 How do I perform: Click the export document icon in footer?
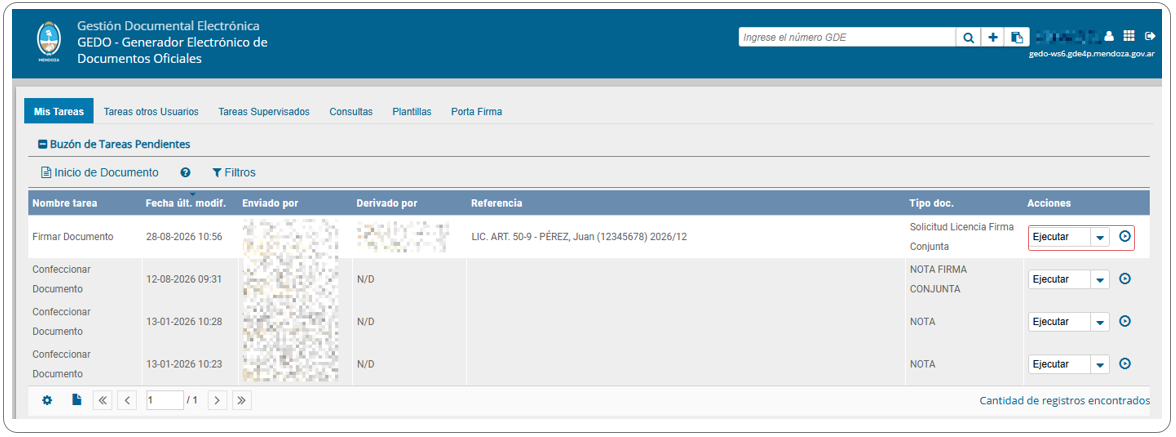(x=76, y=400)
